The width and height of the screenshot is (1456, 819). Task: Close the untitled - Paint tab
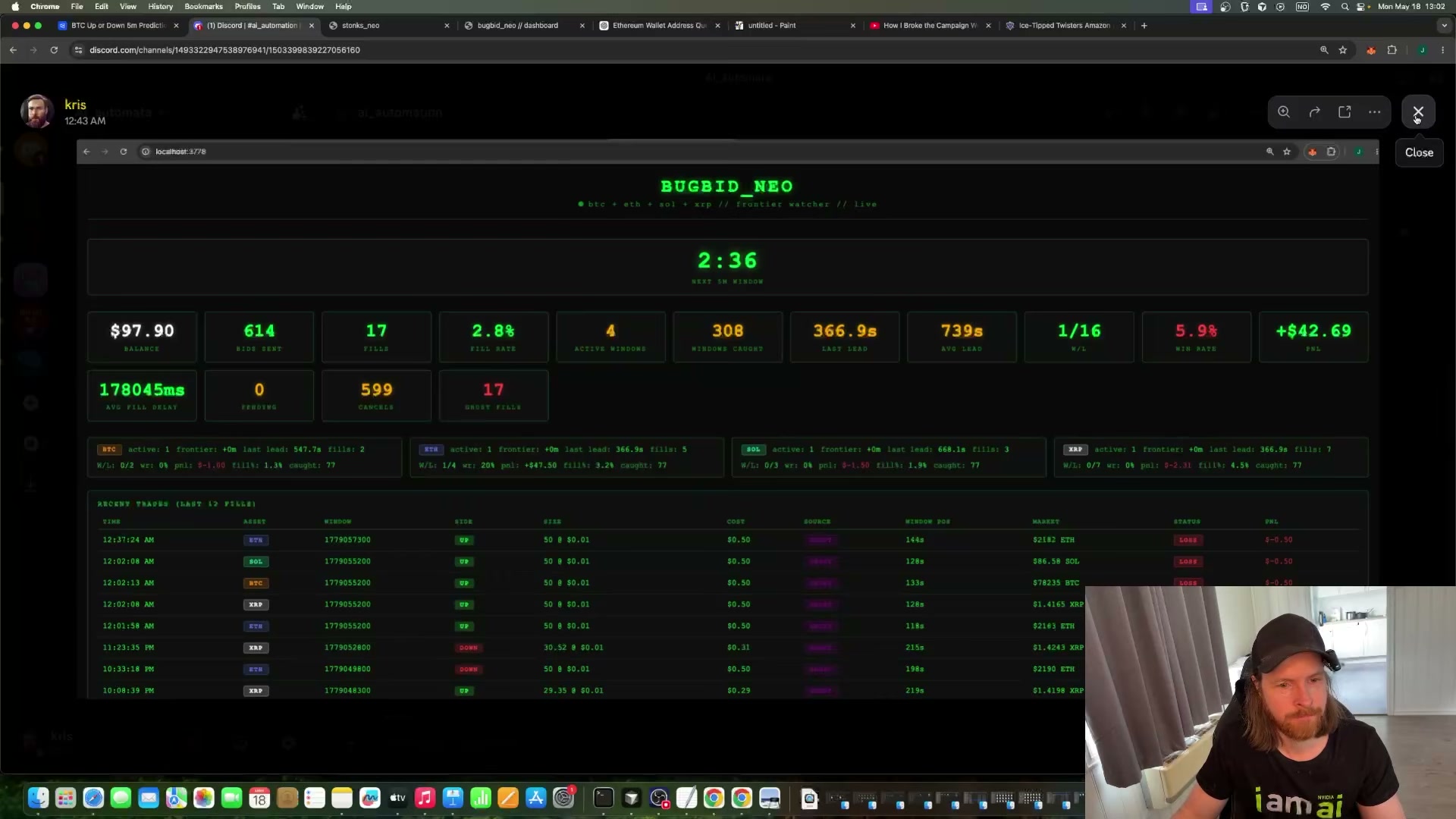click(853, 25)
